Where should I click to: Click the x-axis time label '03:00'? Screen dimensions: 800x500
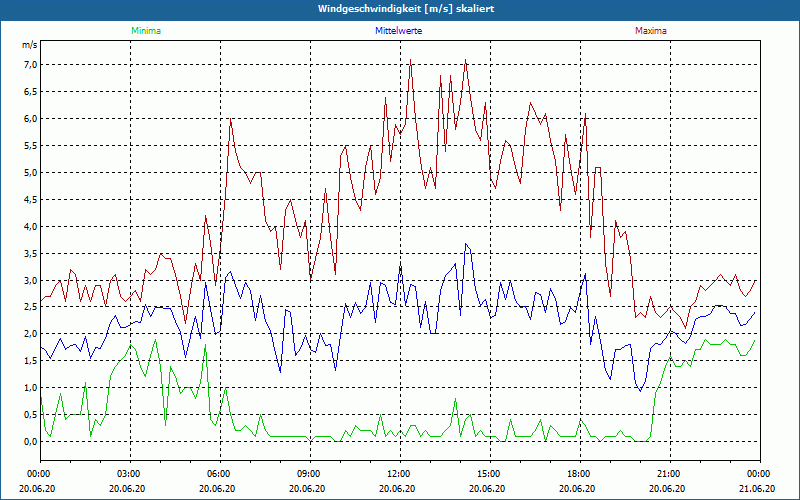(130, 474)
